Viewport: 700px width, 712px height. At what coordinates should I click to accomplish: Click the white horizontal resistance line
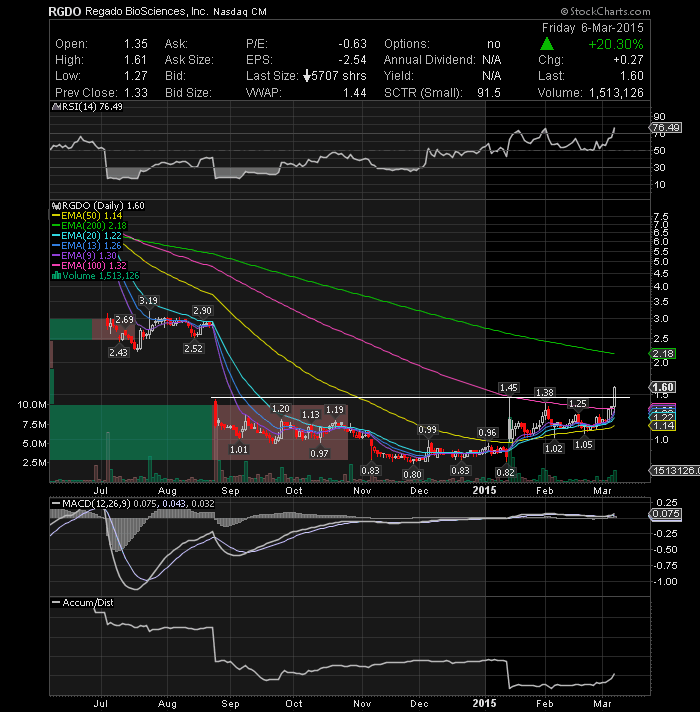[420, 398]
